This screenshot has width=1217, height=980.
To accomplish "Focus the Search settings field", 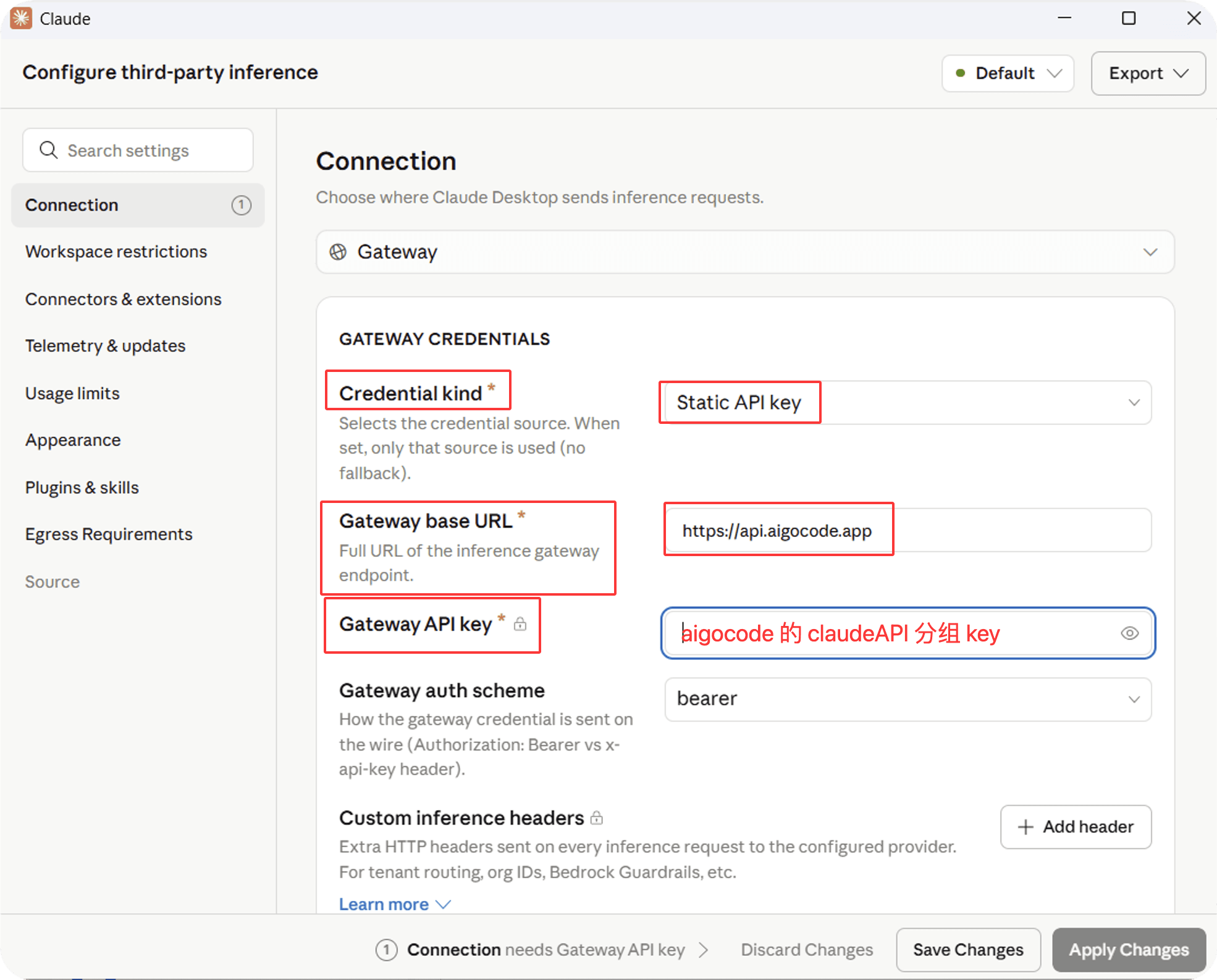I will tap(138, 150).
